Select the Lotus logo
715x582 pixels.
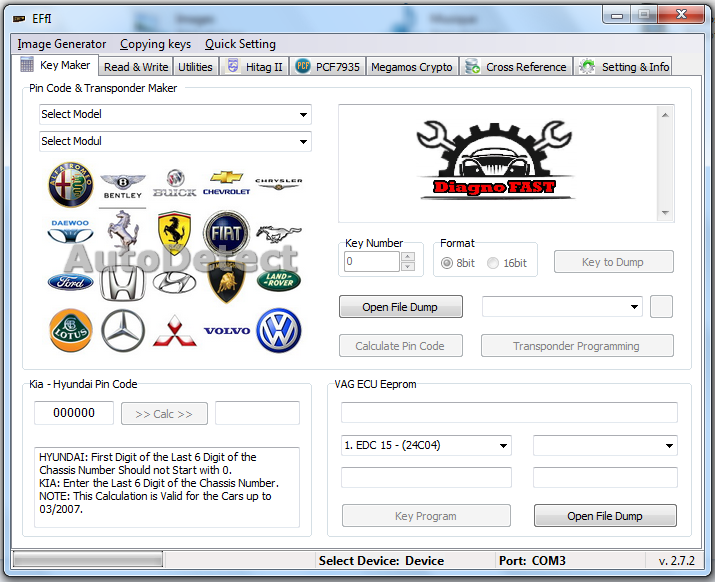(x=71, y=330)
